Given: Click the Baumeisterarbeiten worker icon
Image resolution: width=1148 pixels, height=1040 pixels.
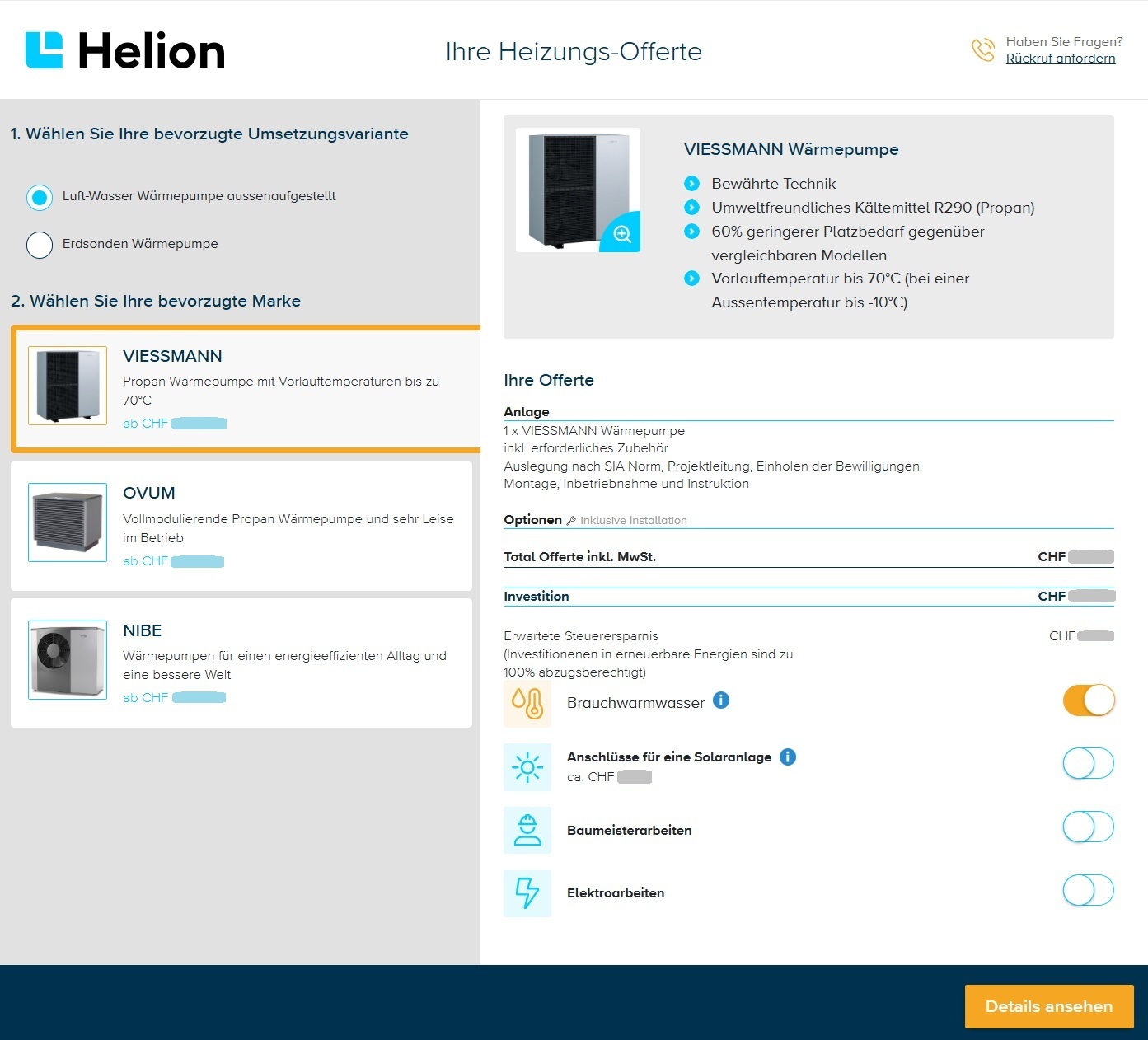Looking at the screenshot, I should [x=527, y=830].
